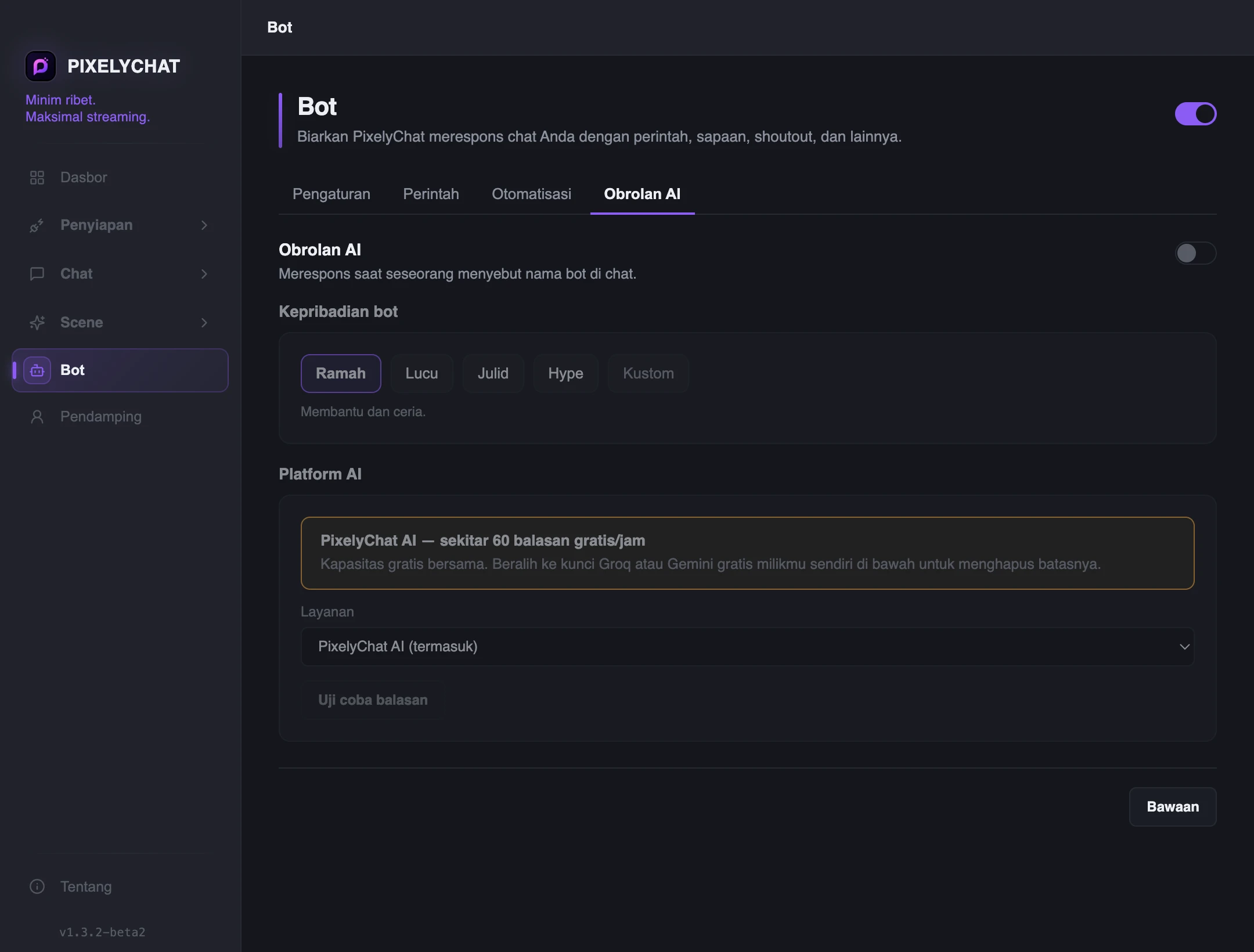This screenshot has width=1254, height=952.
Task: Open the Tentang page
Action: (x=120, y=886)
